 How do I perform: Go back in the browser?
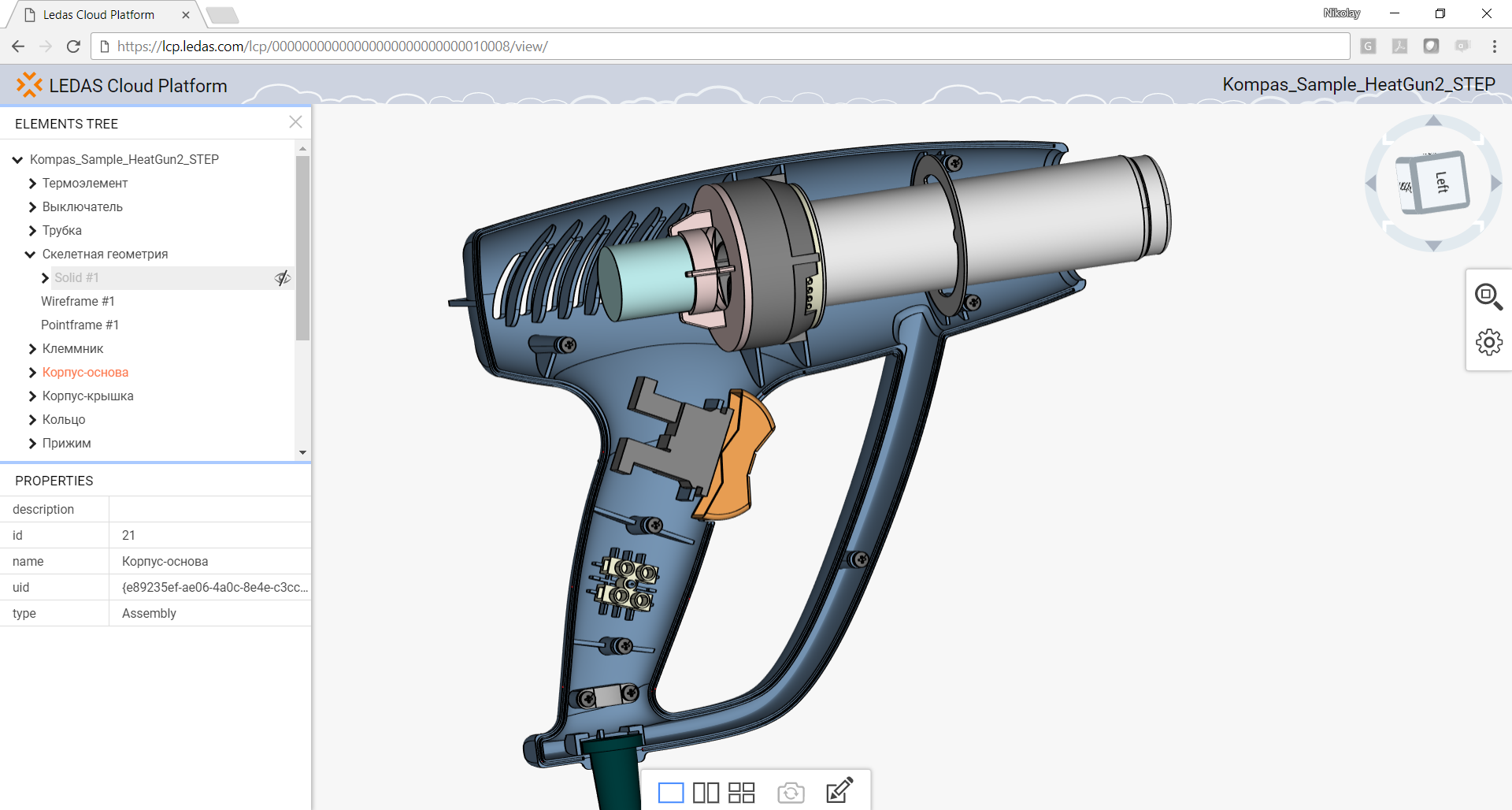pos(18,46)
